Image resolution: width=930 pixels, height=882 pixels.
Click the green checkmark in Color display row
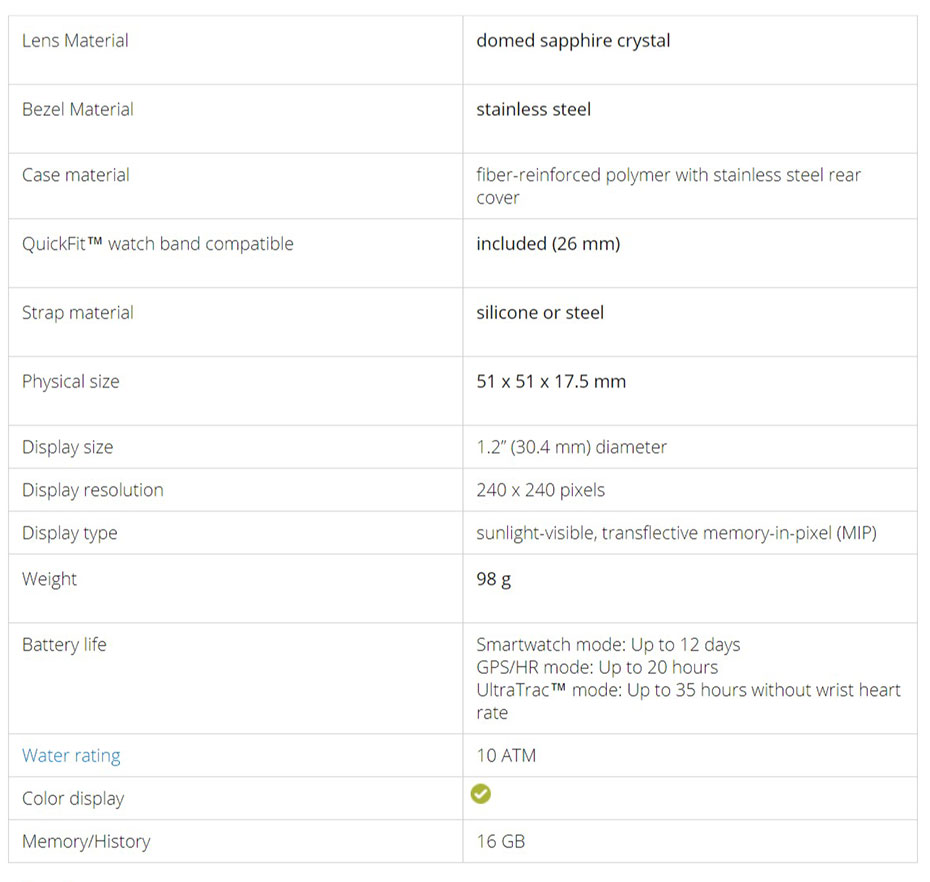(x=480, y=794)
